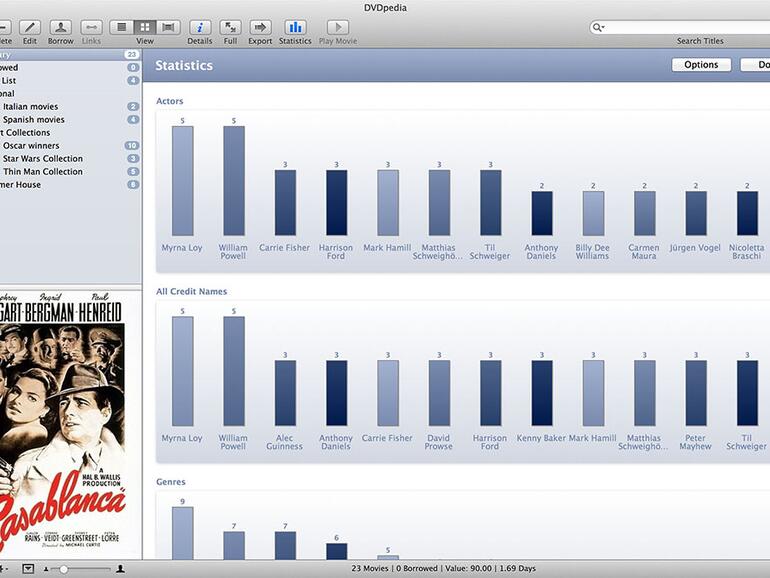Screen dimensions: 770x578
Task: Click the Actors section heading
Action: [x=169, y=101]
